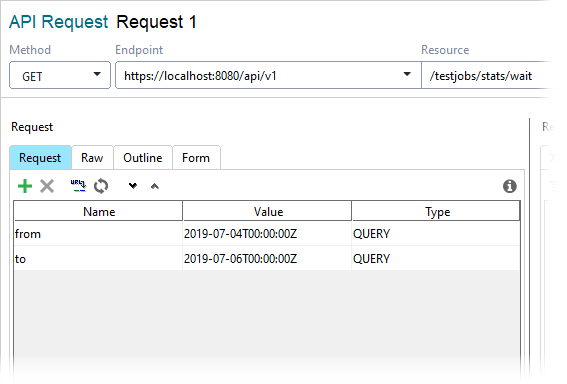Click value 2019-07-04T00:00:00Z

(x=240, y=234)
